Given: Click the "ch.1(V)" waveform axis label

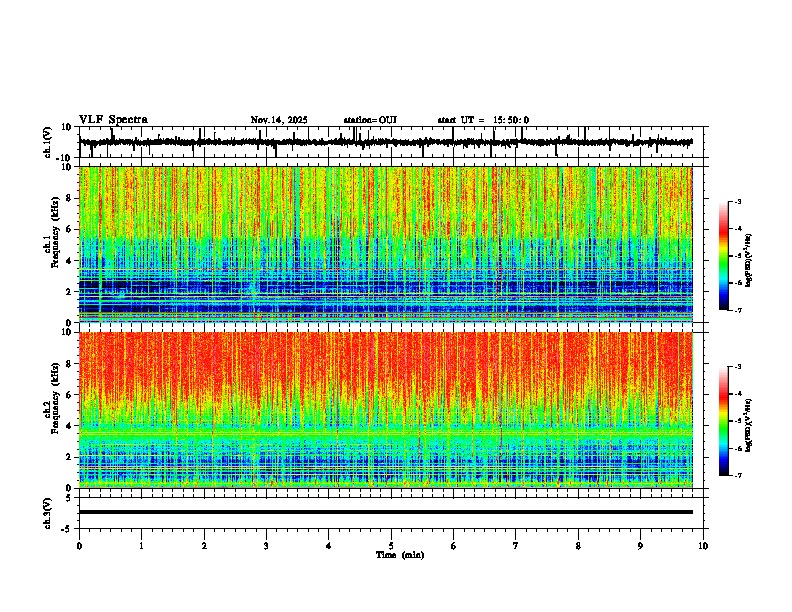Looking at the screenshot, I should [x=48, y=142].
